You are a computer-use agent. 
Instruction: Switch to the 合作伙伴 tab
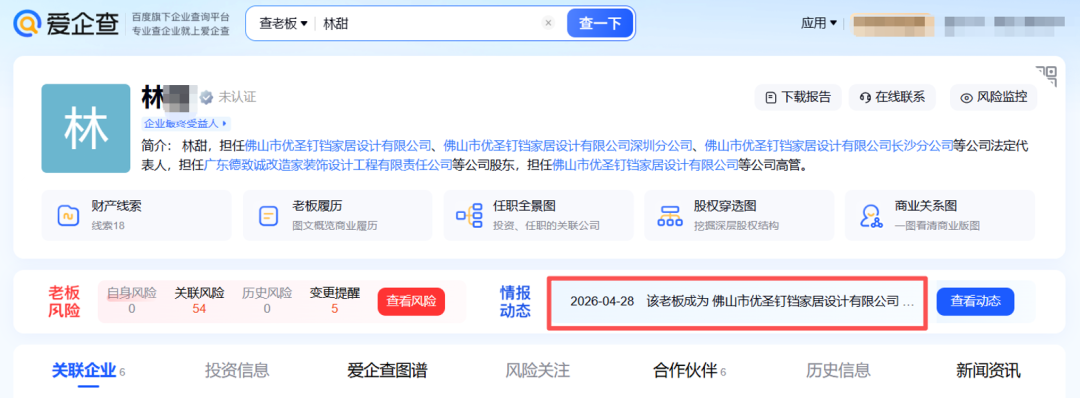pyautogui.click(x=689, y=370)
